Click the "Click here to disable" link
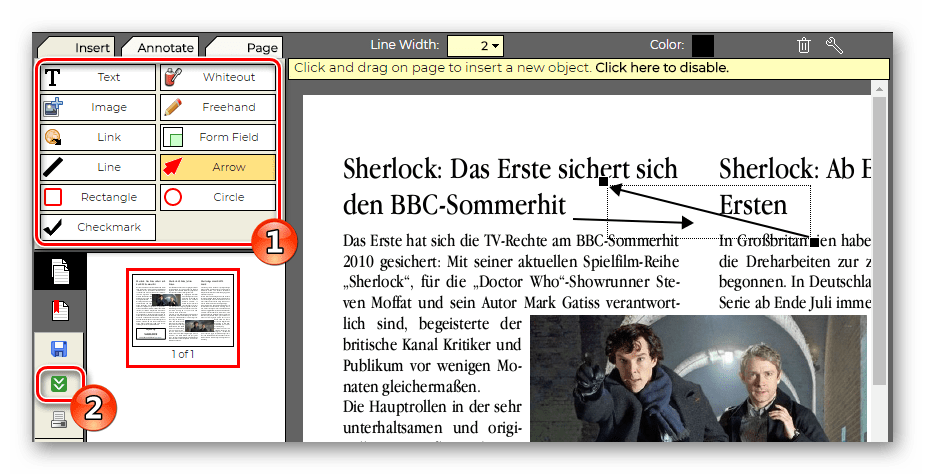The width and height of the screenshot is (925, 474). tap(662, 68)
